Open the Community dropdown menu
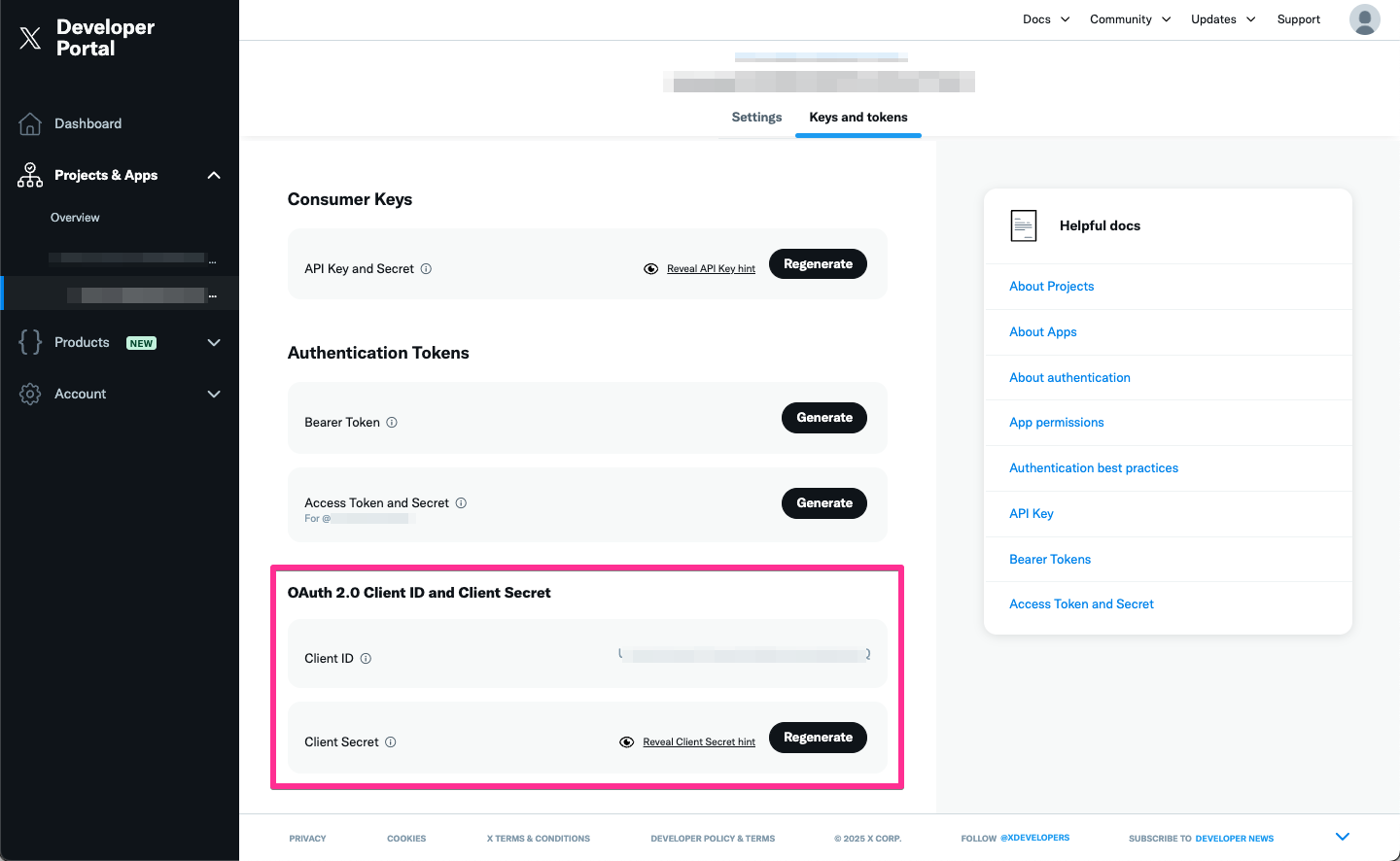1400x861 pixels. tap(1131, 19)
